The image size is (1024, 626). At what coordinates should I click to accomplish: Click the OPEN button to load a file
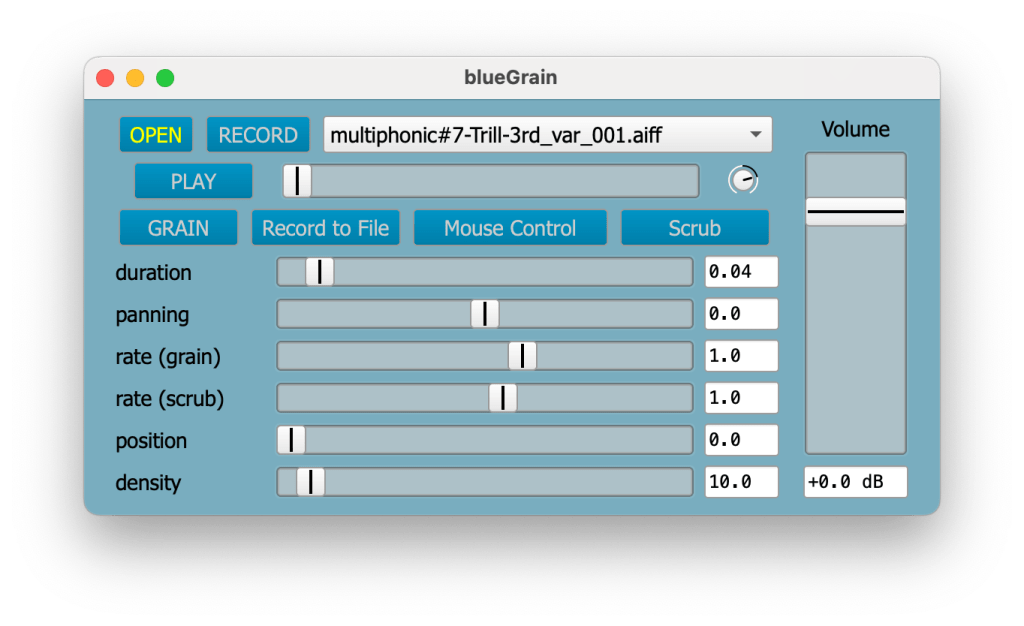(156, 135)
